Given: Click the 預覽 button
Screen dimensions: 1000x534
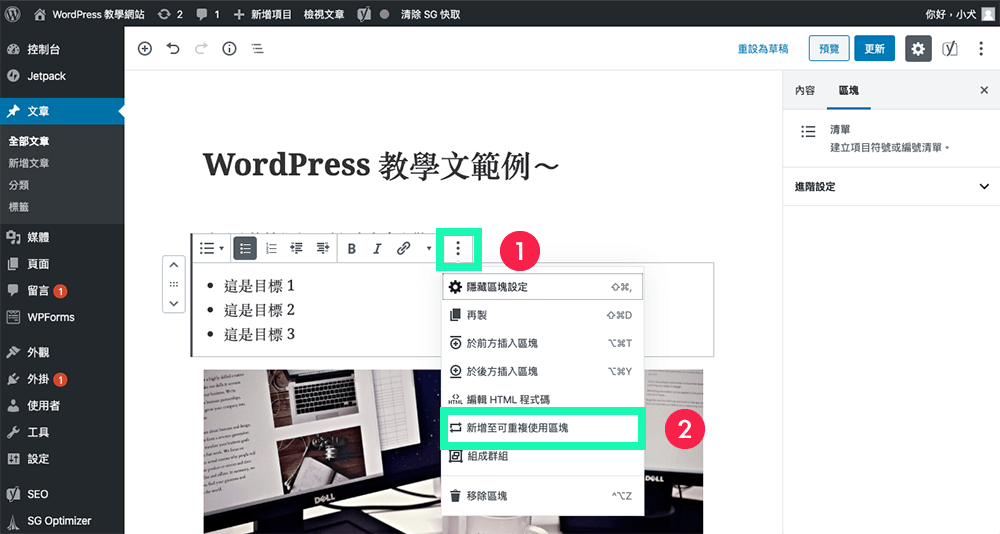Looking at the screenshot, I should coord(829,48).
